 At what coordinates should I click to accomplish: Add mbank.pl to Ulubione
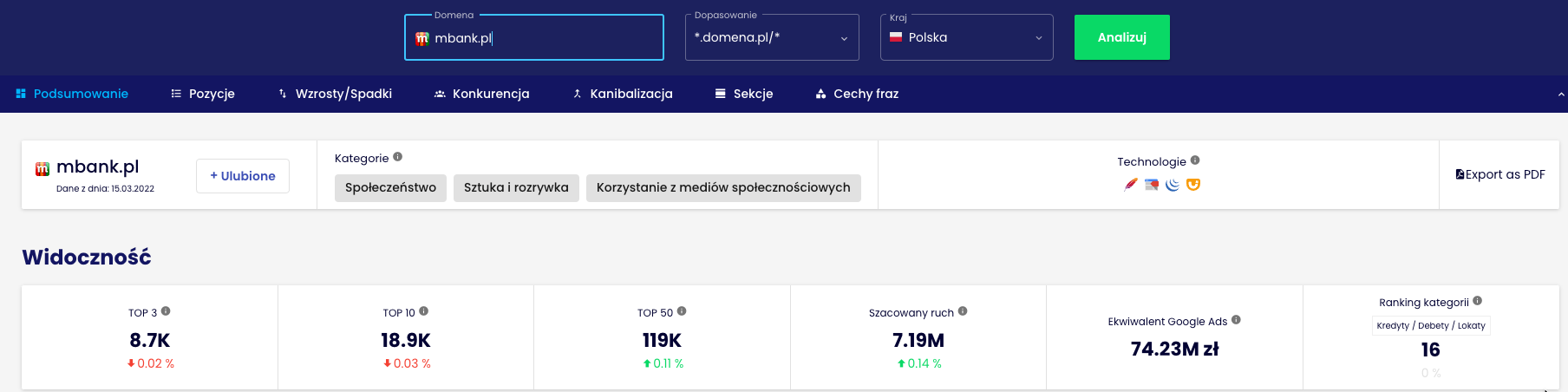pos(243,176)
